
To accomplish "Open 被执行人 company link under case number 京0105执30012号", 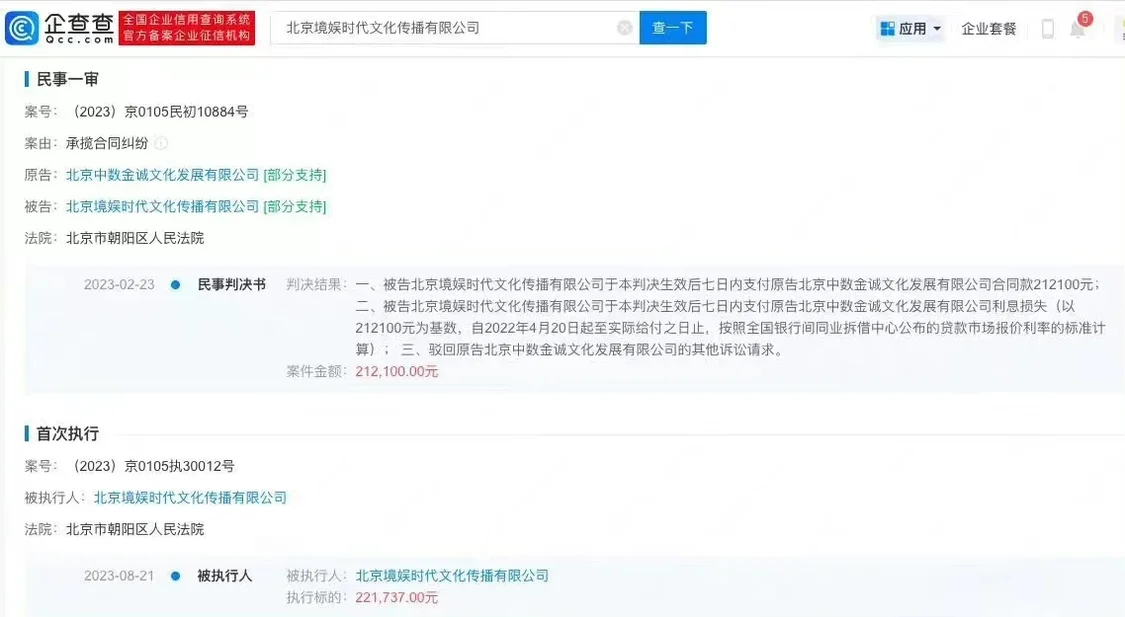I will 190,497.
